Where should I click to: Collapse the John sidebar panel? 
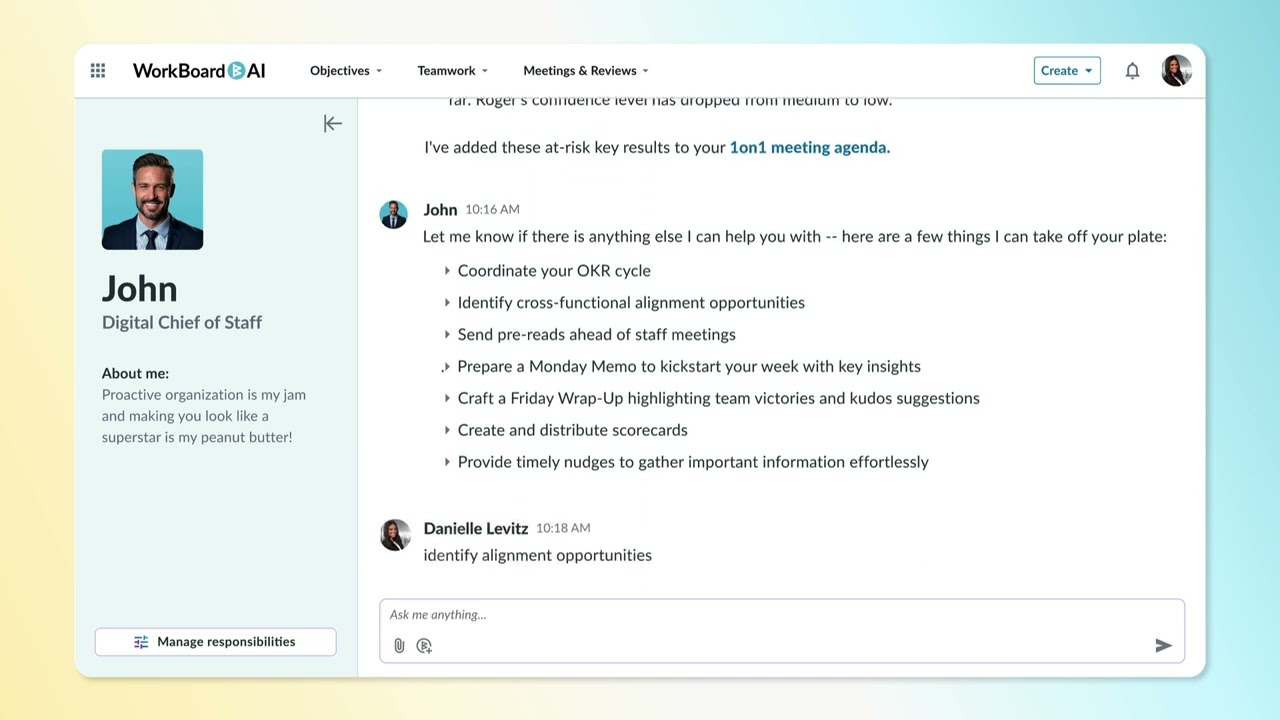pos(333,123)
